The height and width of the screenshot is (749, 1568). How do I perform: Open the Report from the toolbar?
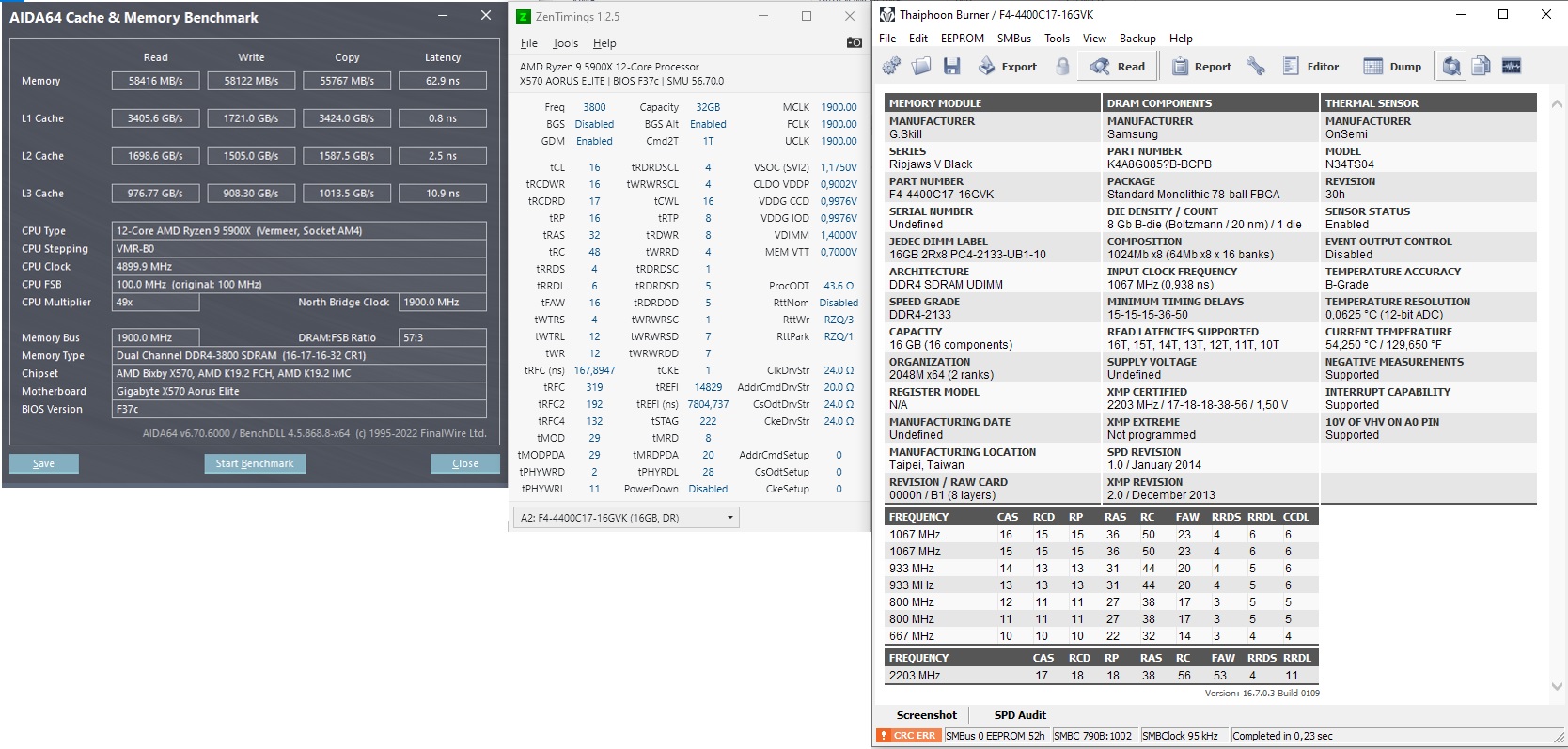1202,66
